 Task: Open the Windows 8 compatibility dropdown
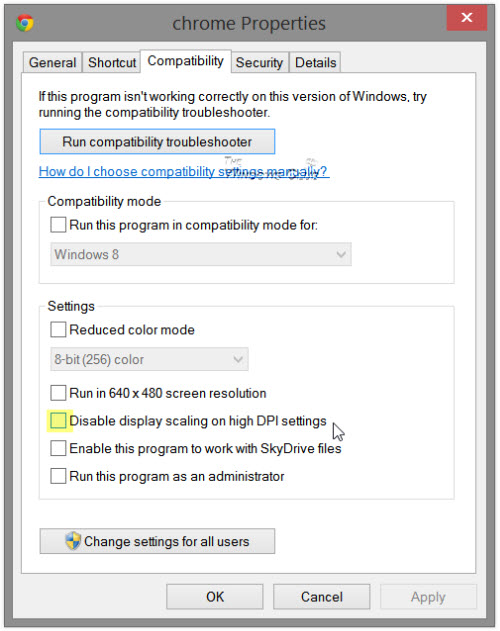point(201,254)
